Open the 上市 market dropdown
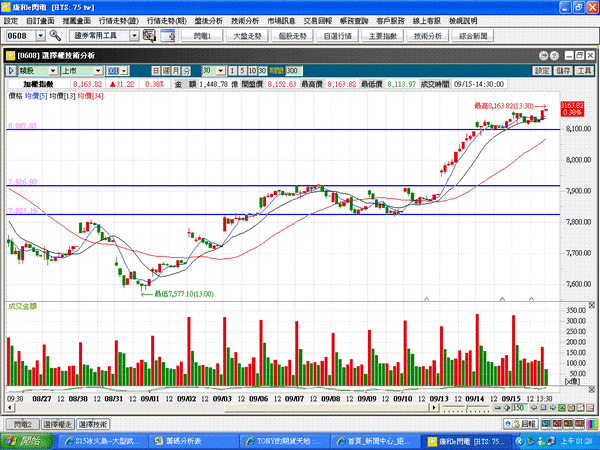Viewport: 600px width, 450px height. (x=98, y=71)
